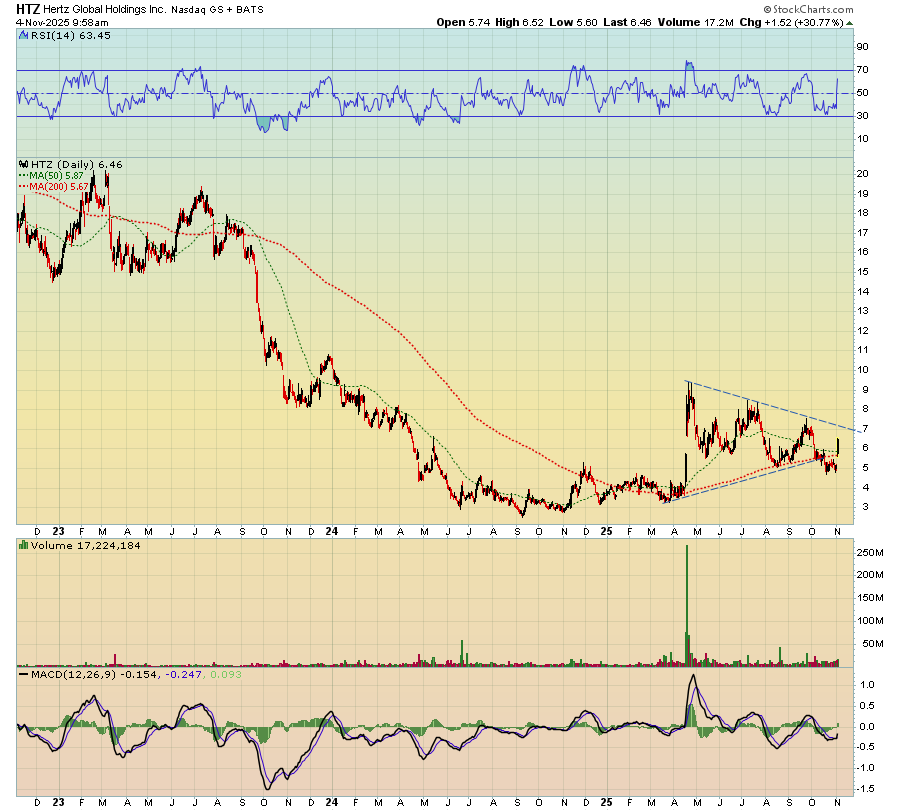Image resolution: width=900 pixels, height=811 pixels.
Task: Click the MACD(12,26,9) -0.154 label
Action: tap(94, 674)
